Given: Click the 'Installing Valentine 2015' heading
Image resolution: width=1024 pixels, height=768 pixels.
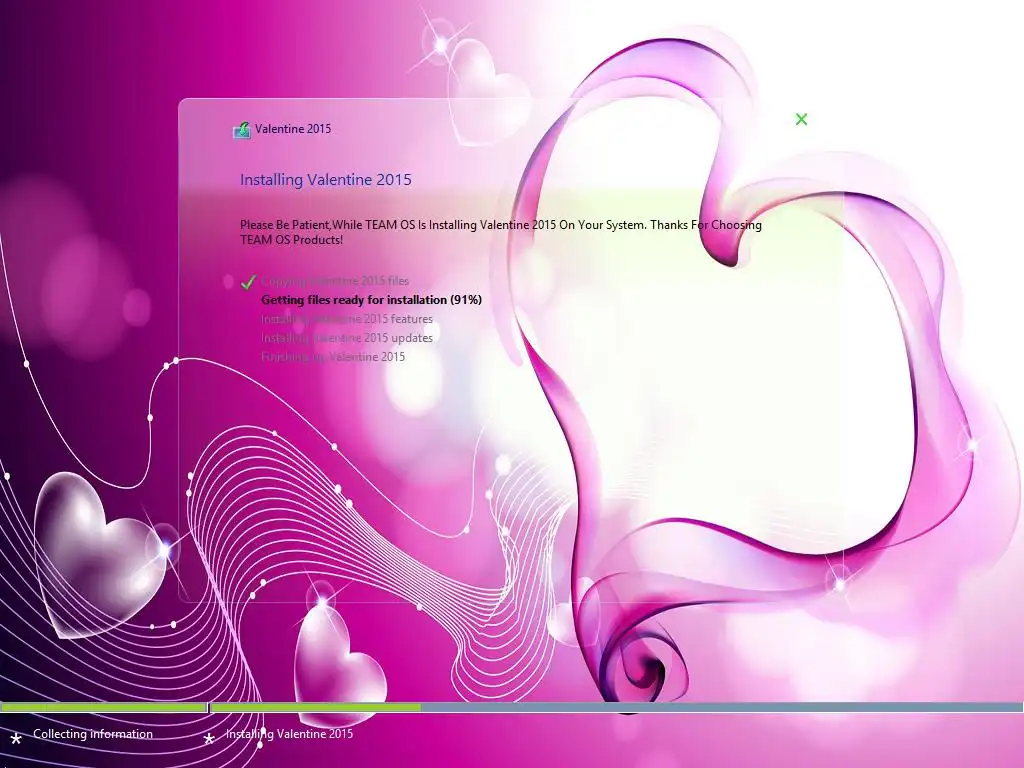Looking at the screenshot, I should [325, 180].
